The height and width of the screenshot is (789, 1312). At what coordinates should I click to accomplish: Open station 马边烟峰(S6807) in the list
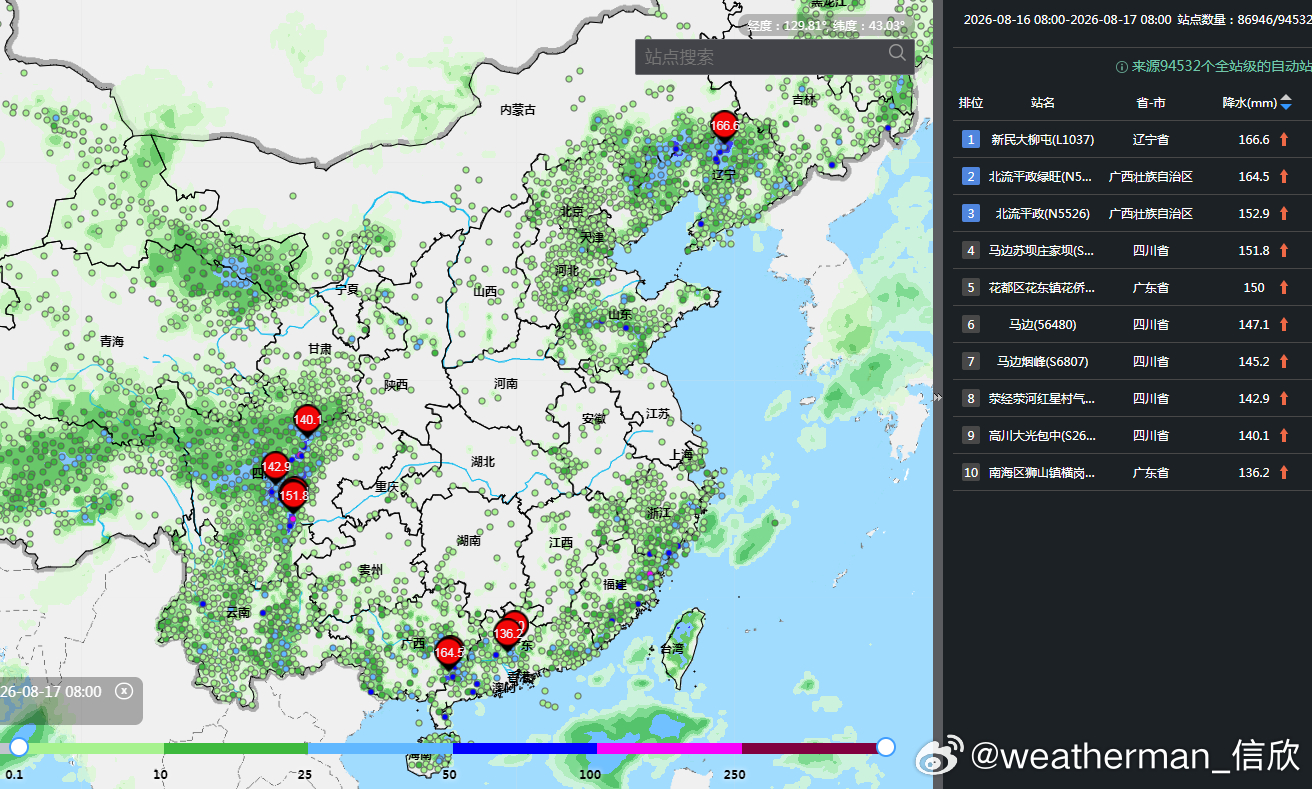(1043, 362)
